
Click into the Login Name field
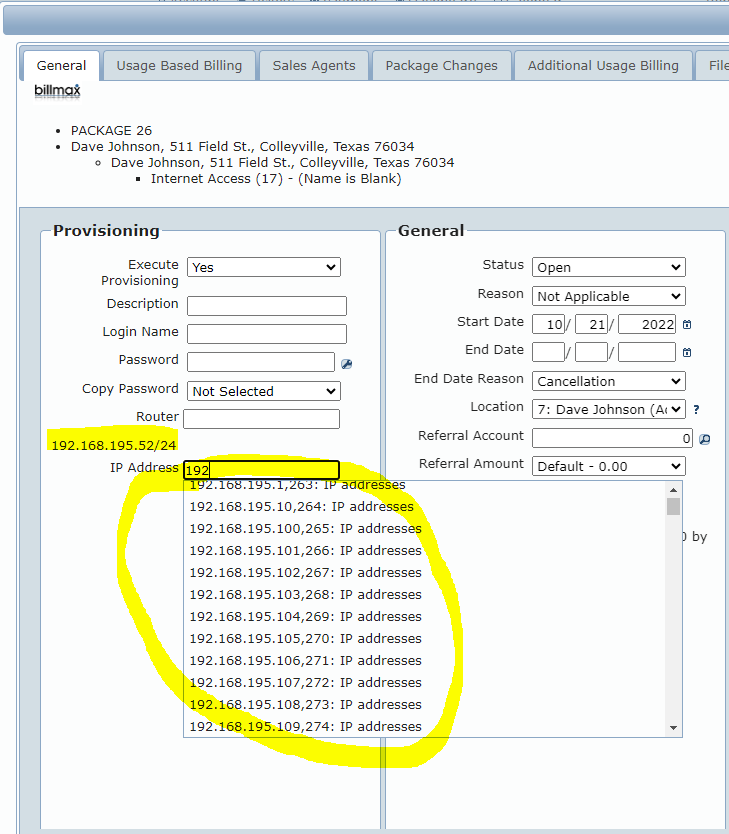pyautogui.click(x=266, y=334)
